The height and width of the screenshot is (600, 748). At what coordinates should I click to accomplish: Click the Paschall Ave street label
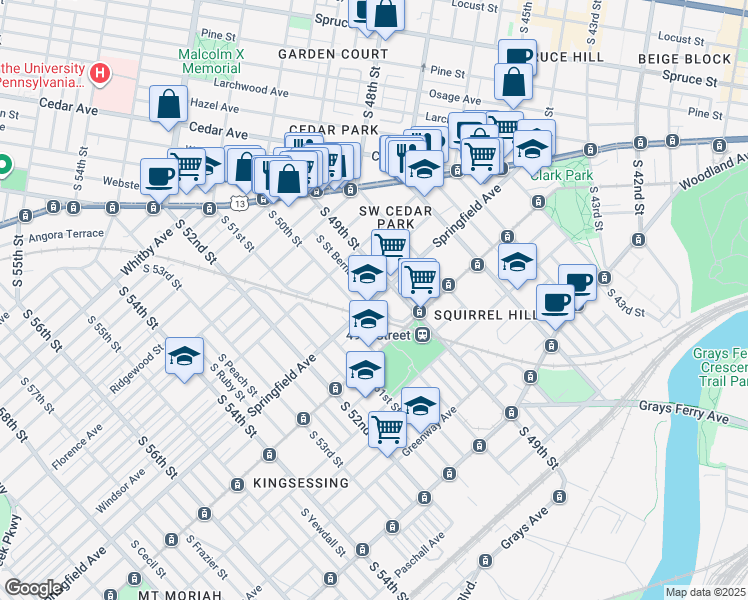pos(420,554)
